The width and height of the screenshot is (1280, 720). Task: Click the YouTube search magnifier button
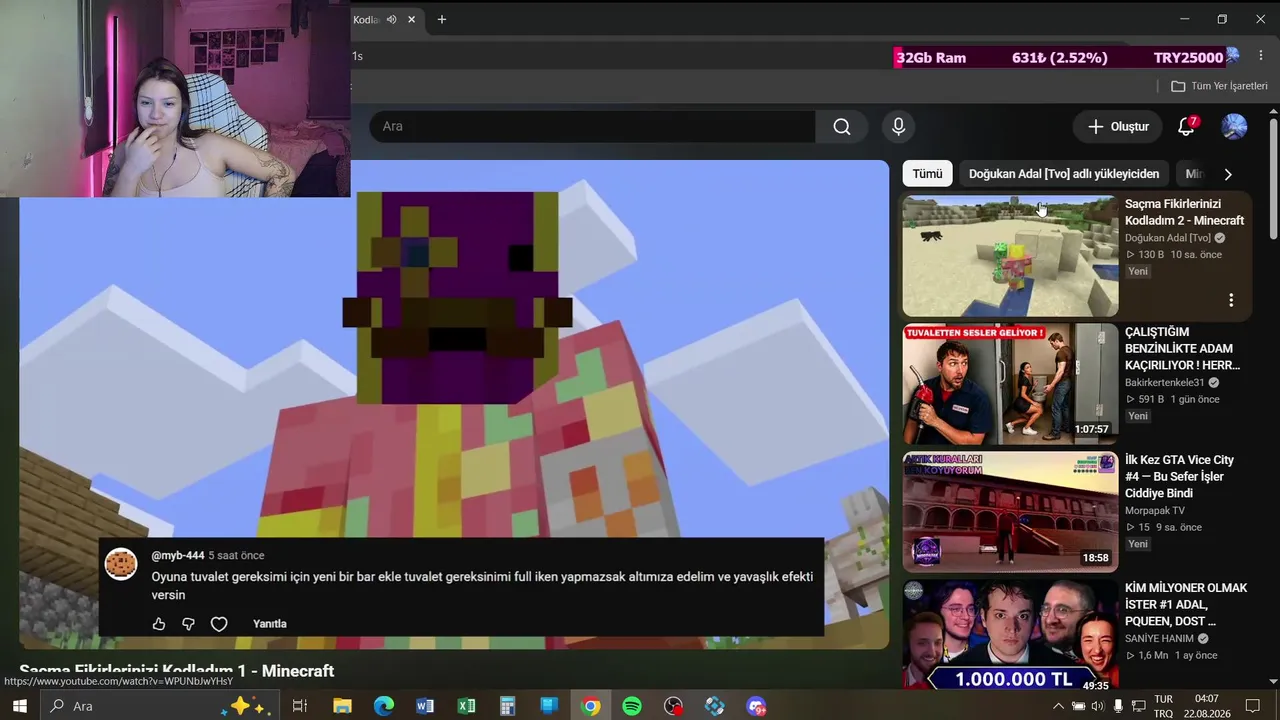point(842,127)
